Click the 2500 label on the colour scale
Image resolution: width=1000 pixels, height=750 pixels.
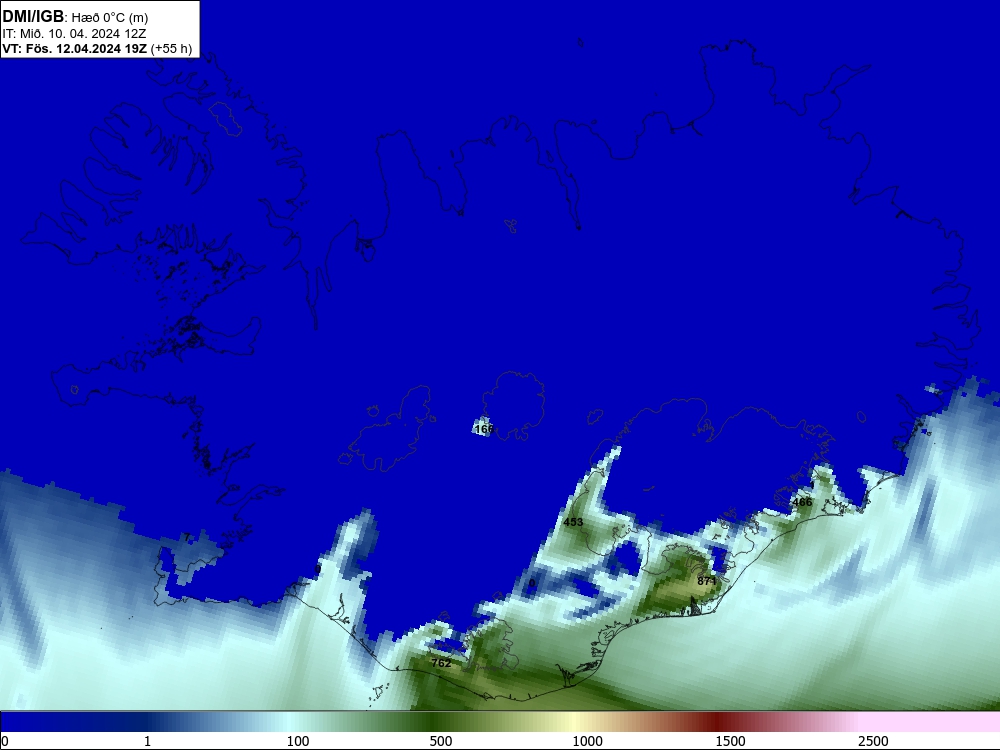[873, 740]
